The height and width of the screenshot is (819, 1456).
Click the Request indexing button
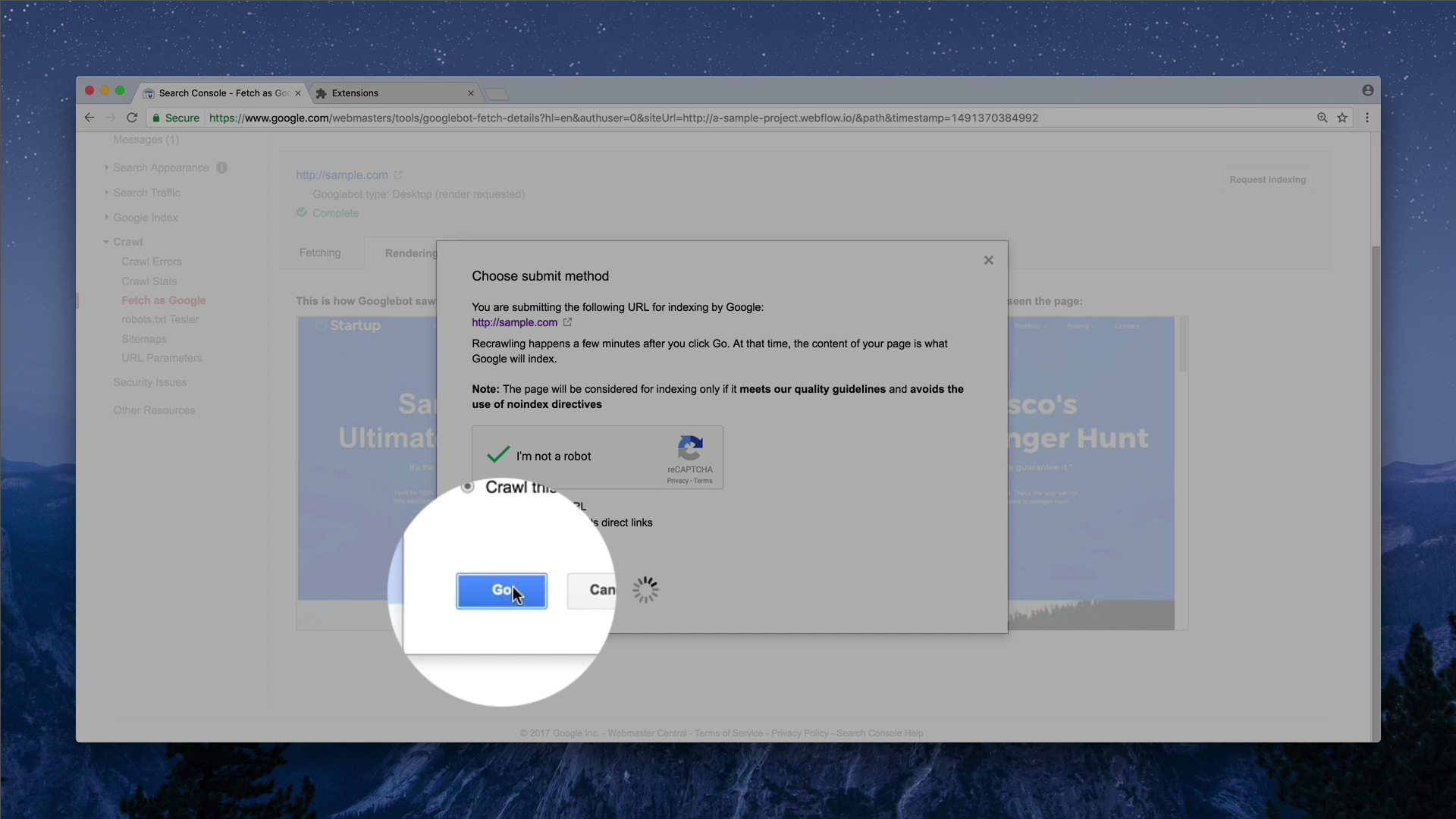(1267, 180)
